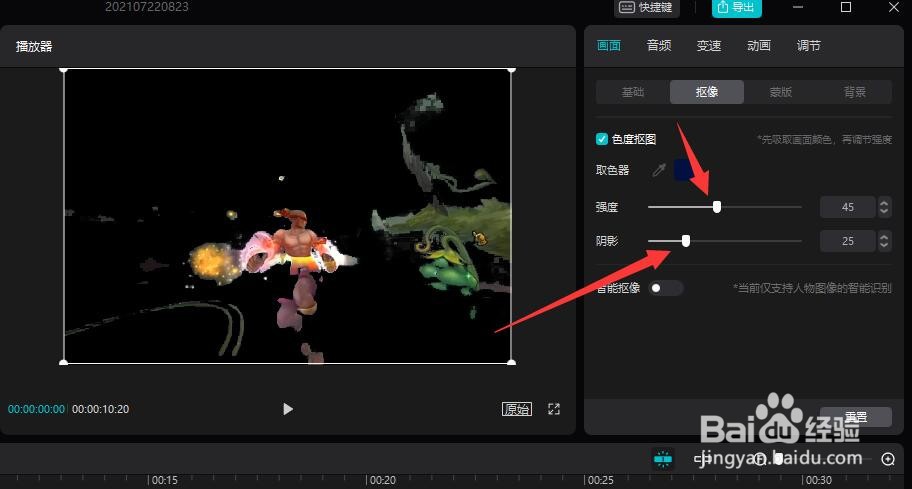
Task: Select the 蒙版 mask sub-tab
Action: click(781, 92)
